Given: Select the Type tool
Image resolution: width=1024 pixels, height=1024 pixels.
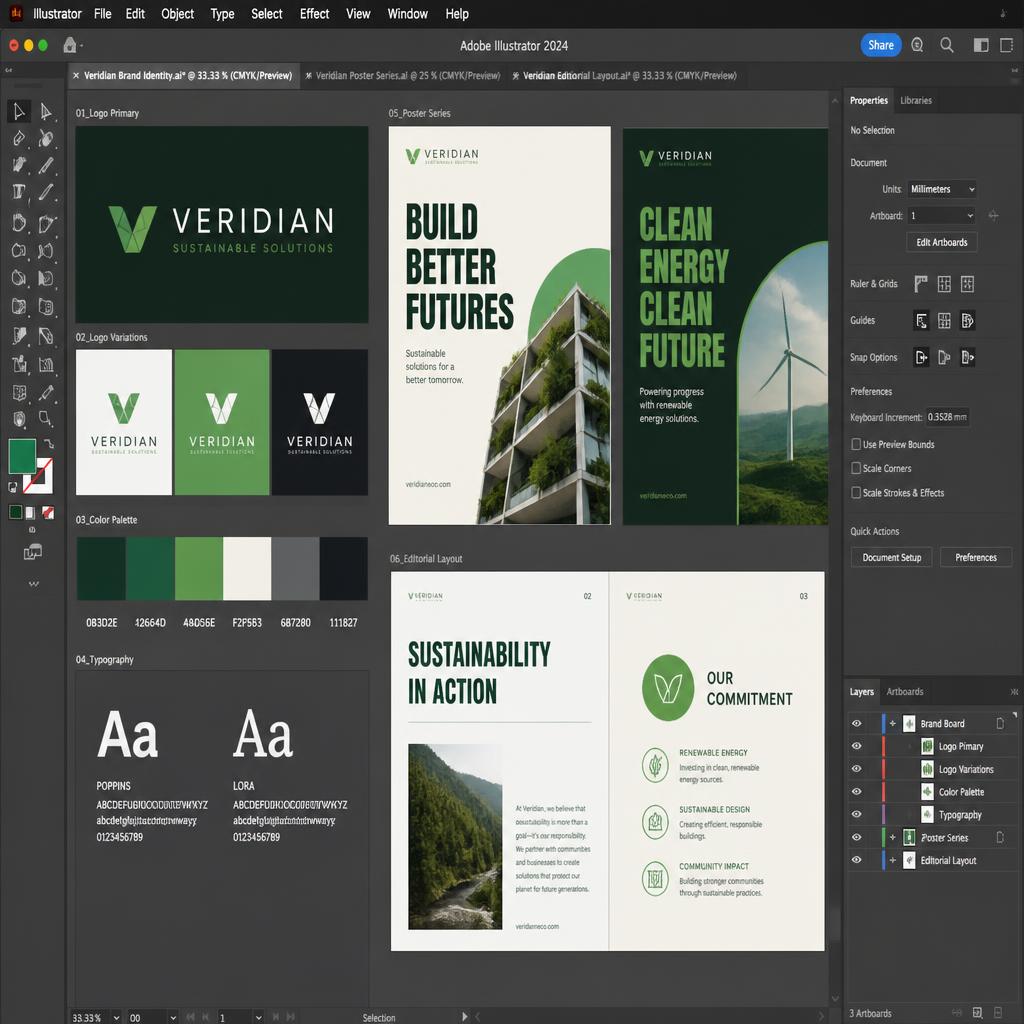Looking at the screenshot, I should click(x=19, y=192).
